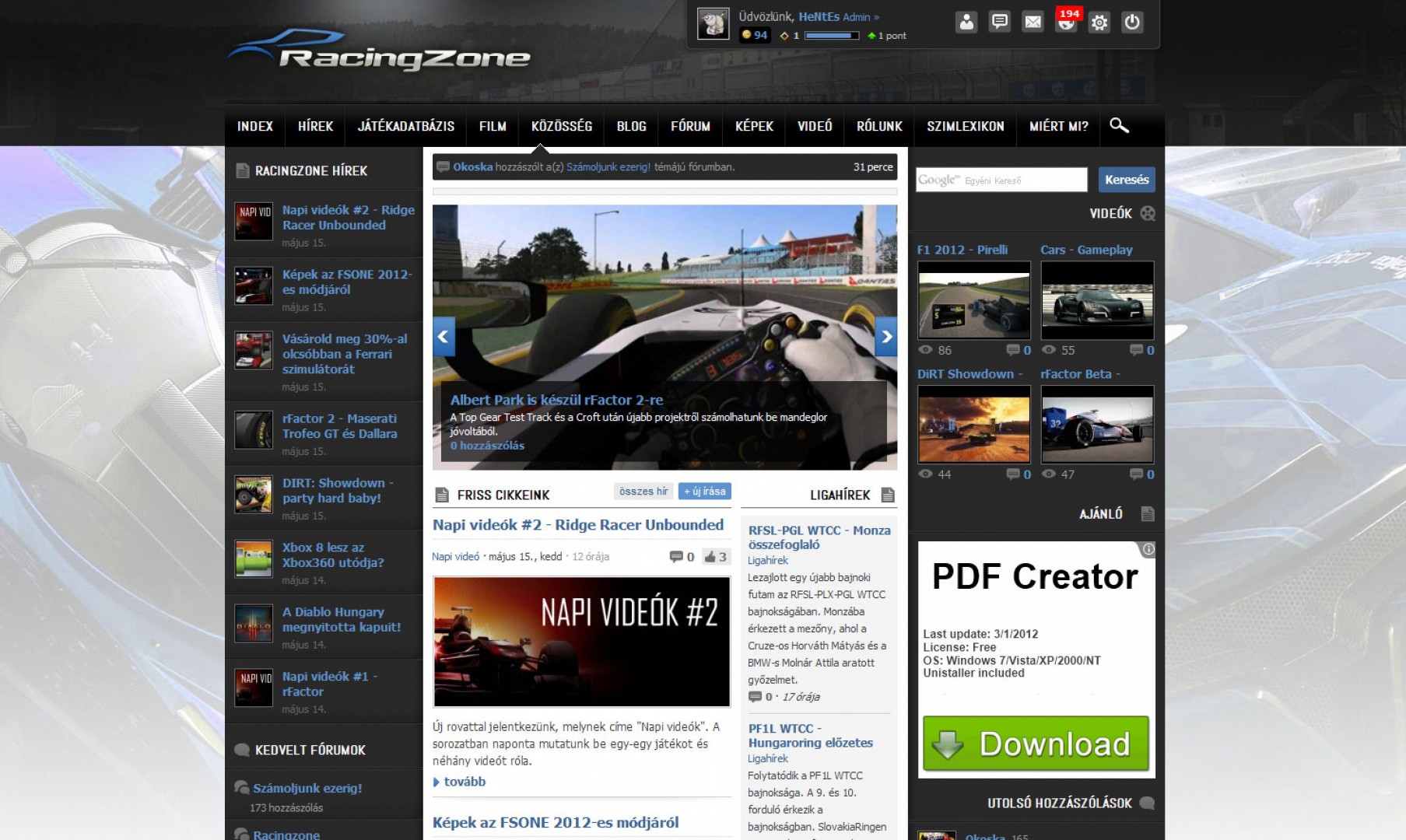Screen dimensions: 1406x840
Task: Open KÖZÖSSÉG navigation item
Action: (562, 126)
